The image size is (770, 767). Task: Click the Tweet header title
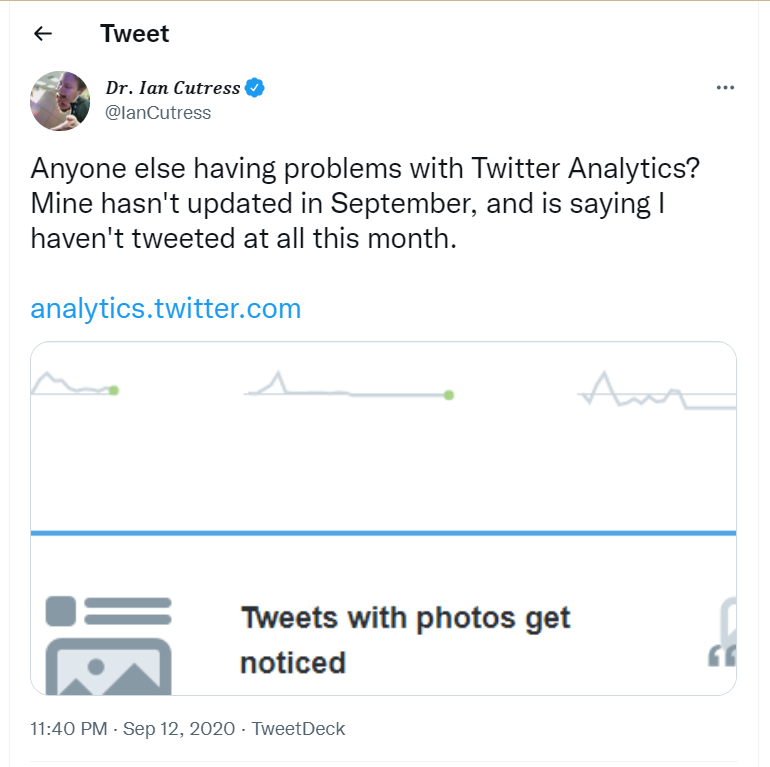coord(135,34)
